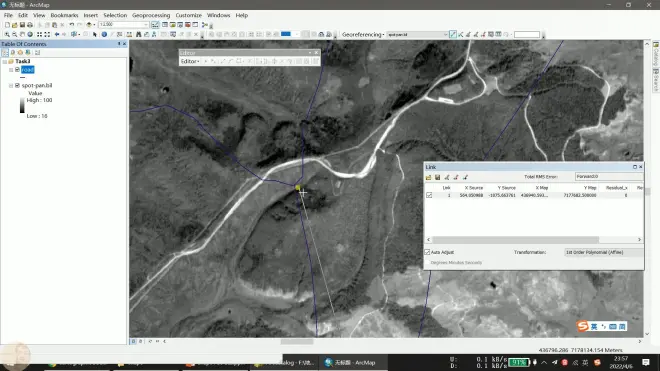Collapse the road layer node
Viewport: 660px width, 371px height.
point(11,70)
